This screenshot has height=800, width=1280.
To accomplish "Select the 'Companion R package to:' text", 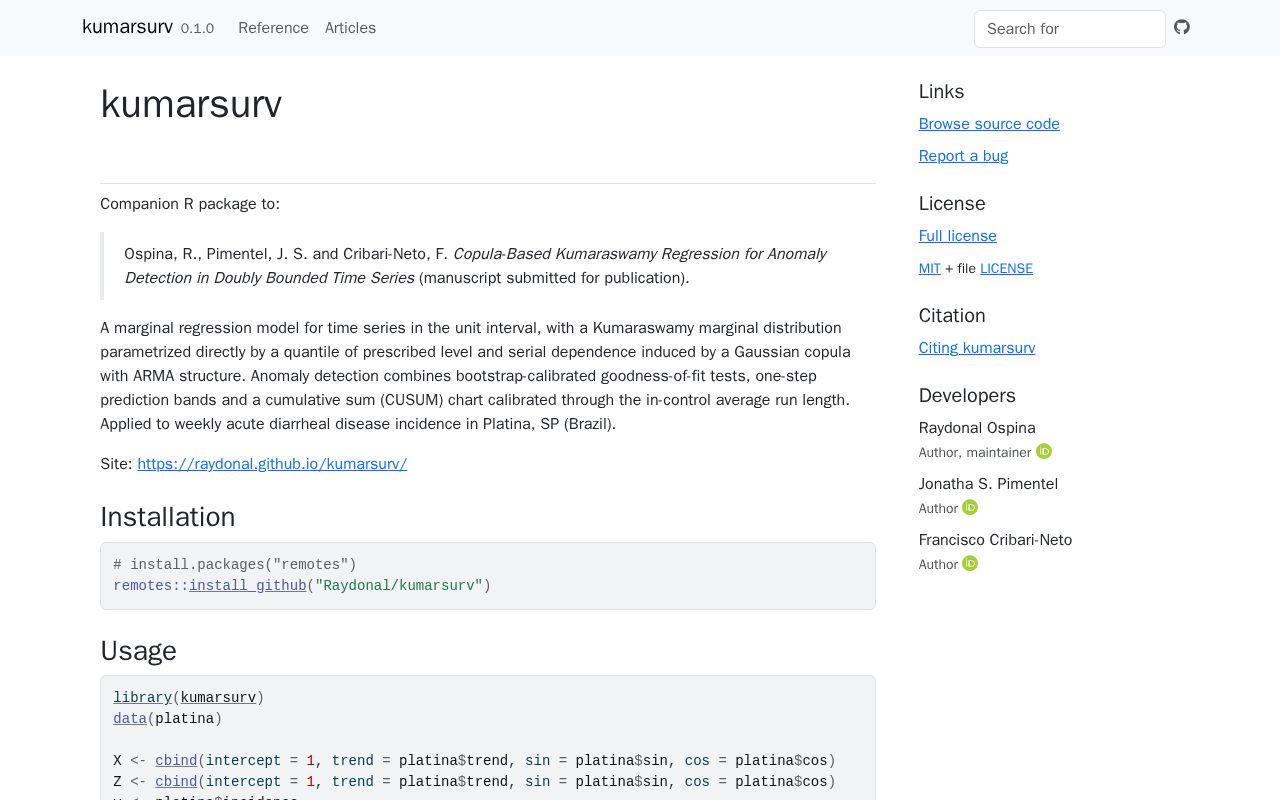I will pos(190,204).
